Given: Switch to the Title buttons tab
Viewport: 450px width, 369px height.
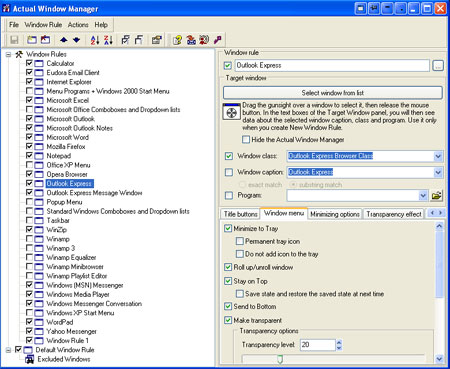Looking at the screenshot, I should pos(241,214).
